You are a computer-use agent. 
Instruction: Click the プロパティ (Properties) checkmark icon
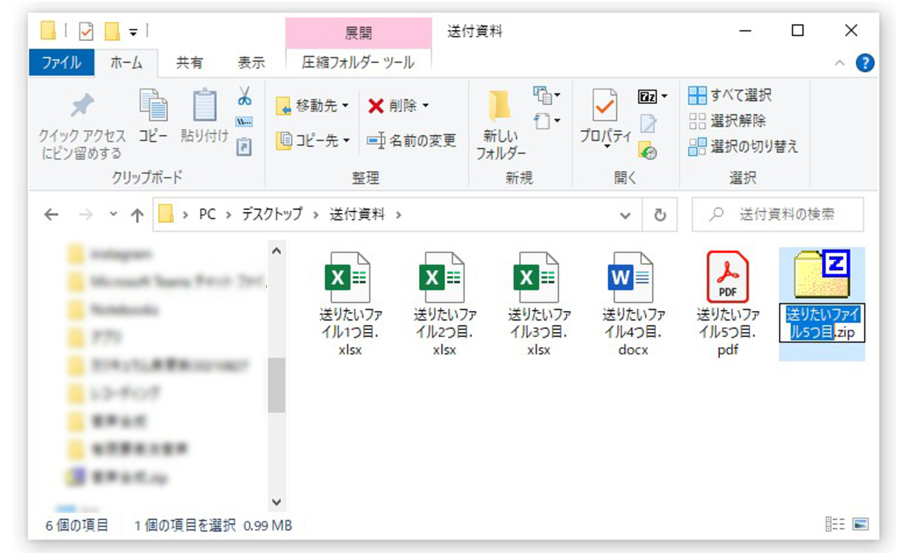(x=605, y=105)
